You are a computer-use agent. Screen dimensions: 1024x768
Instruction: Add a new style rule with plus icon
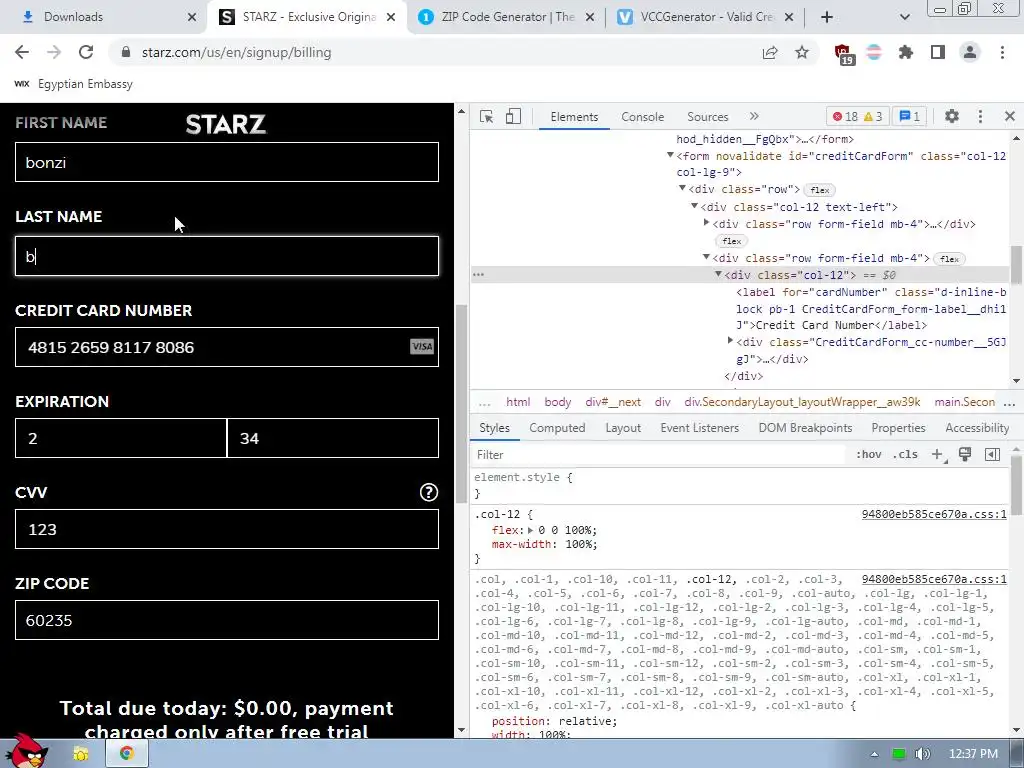click(937, 455)
